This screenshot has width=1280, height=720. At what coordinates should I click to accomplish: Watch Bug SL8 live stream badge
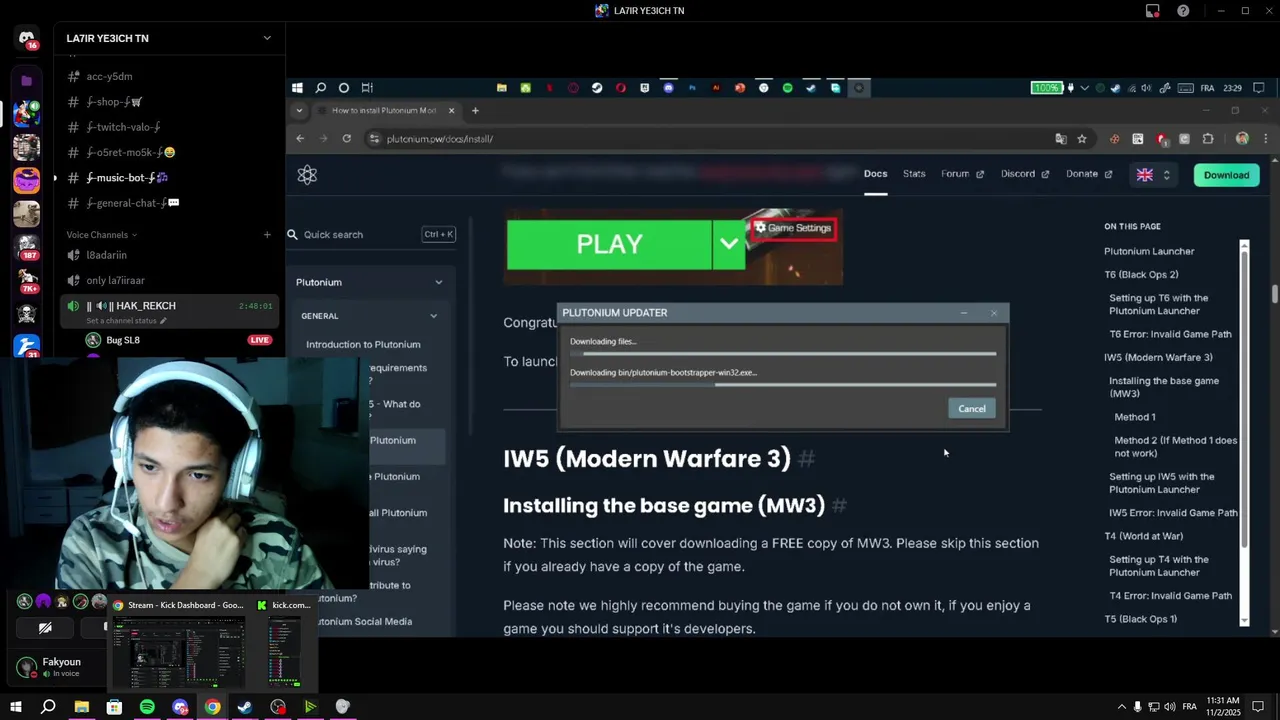point(260,340)
